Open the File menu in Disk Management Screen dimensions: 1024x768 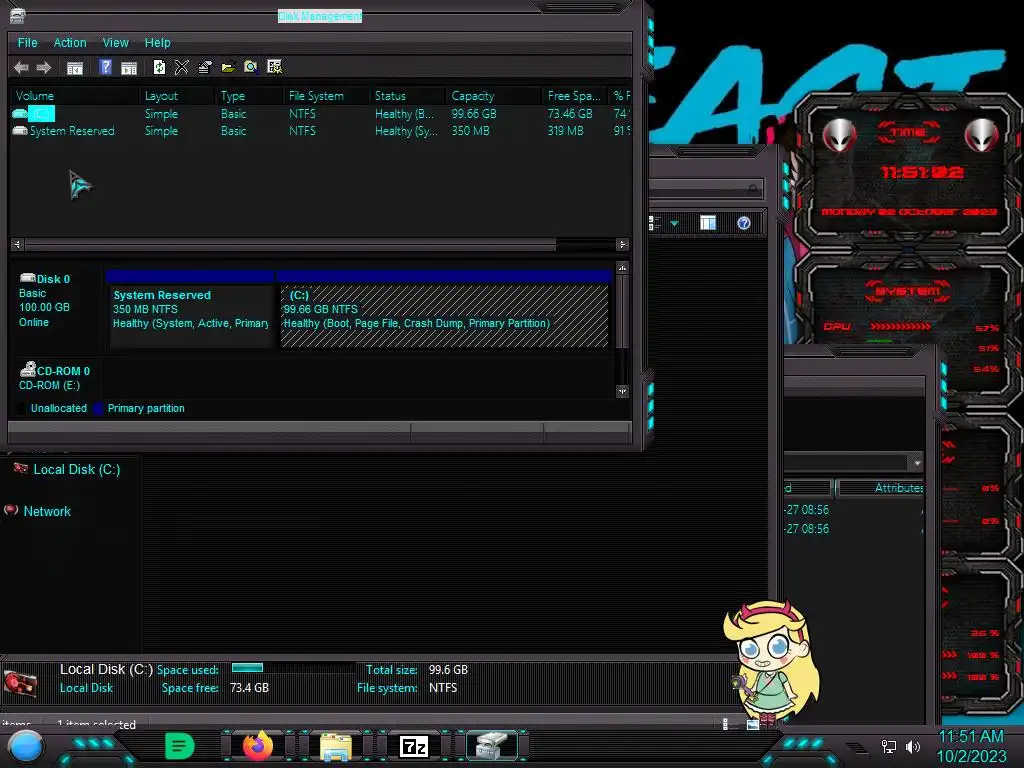point(27,42)
